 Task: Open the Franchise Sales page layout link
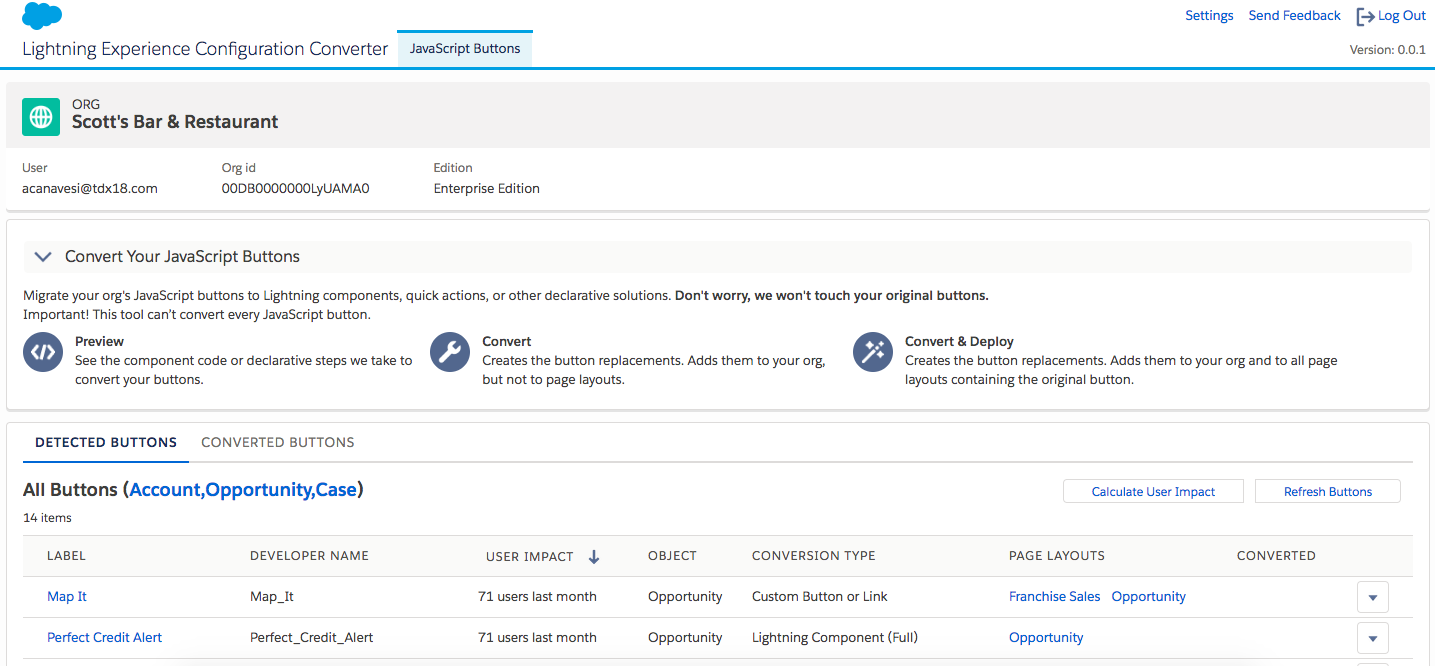point(1054,597)
